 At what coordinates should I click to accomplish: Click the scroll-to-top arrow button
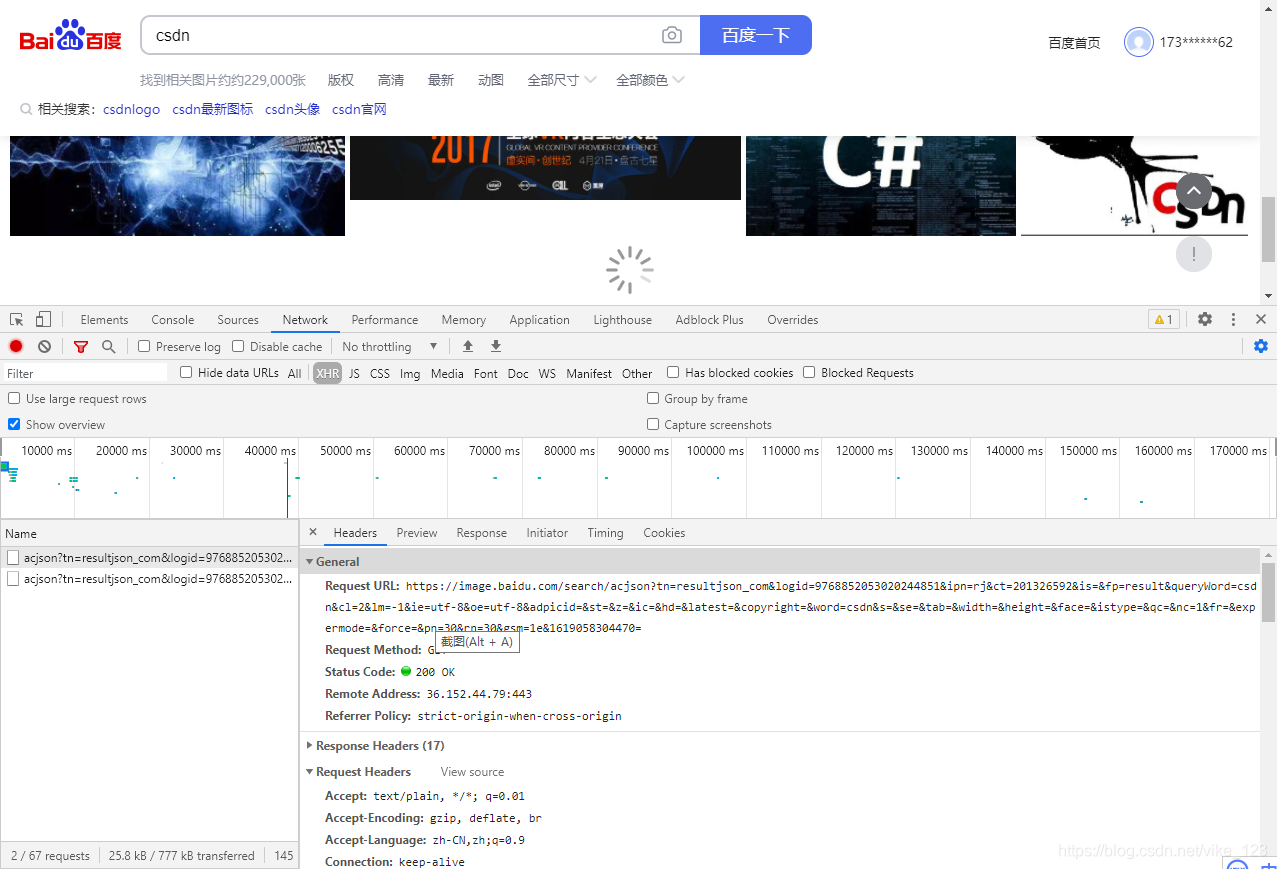pyautogui.click(x=1194, y=191)
